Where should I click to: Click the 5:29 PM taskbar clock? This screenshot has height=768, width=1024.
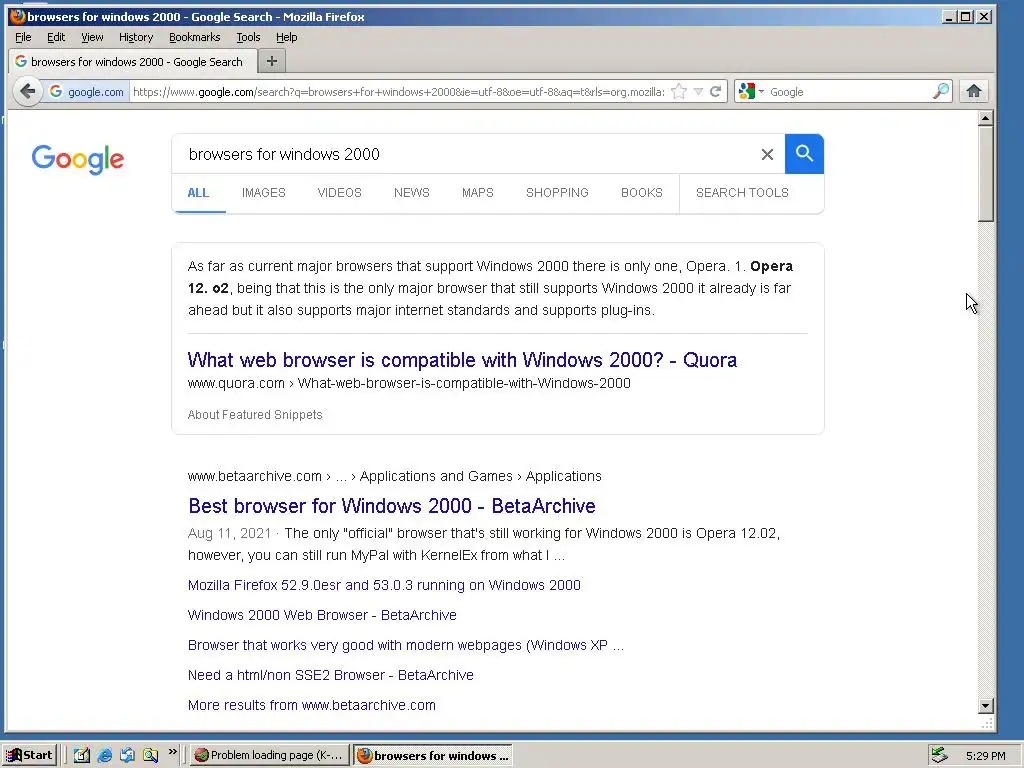[985, 756]
